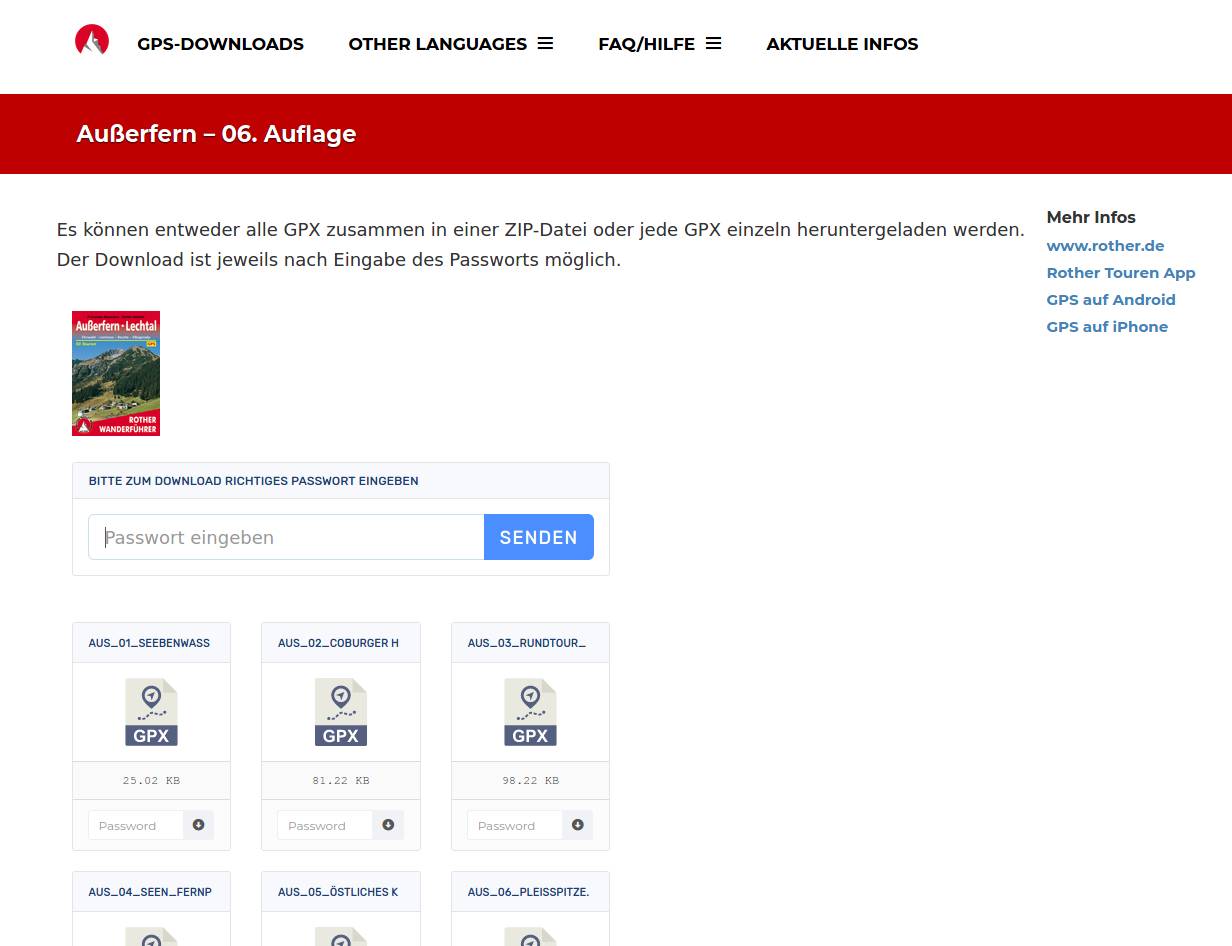
Task: Open the Rother Touren App link
Action: [x=1121, y=272]
